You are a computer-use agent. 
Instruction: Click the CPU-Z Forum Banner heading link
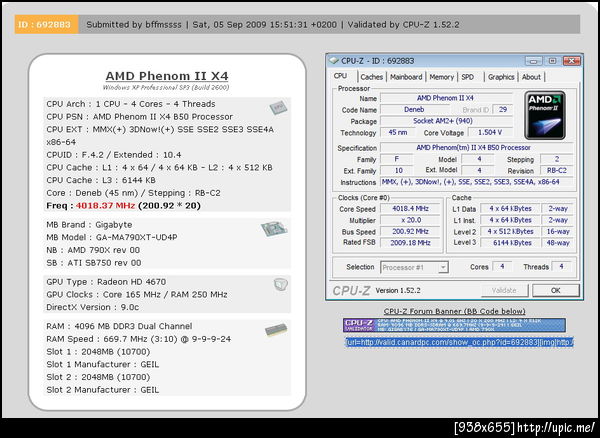coord(454,311)
